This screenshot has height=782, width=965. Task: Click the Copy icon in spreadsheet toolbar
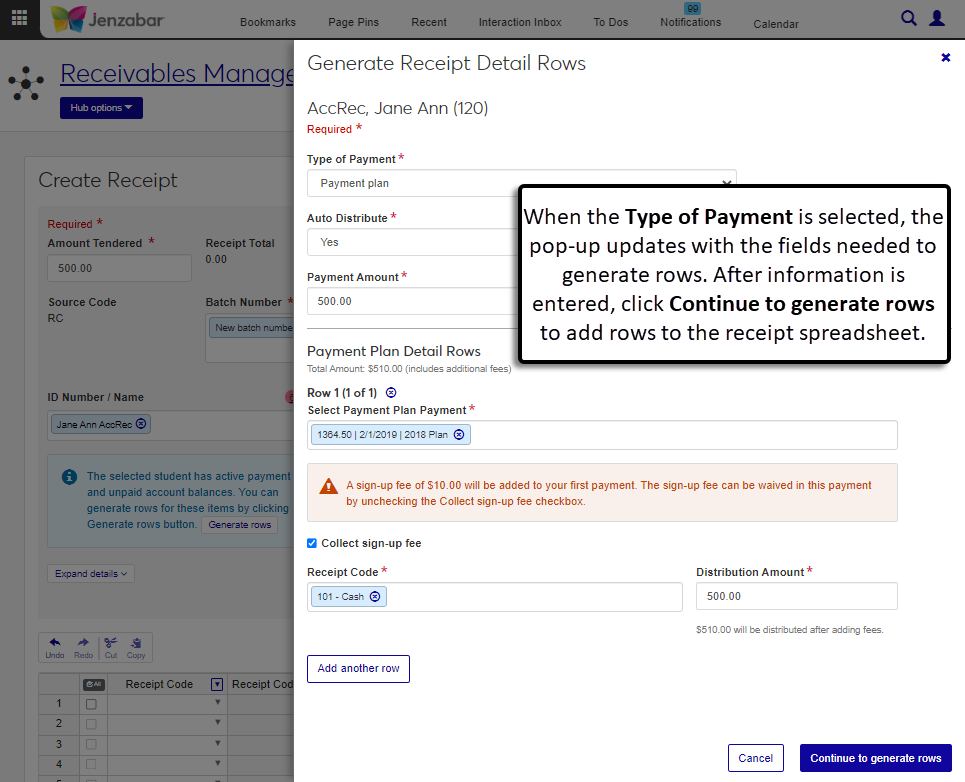point(136,646)
